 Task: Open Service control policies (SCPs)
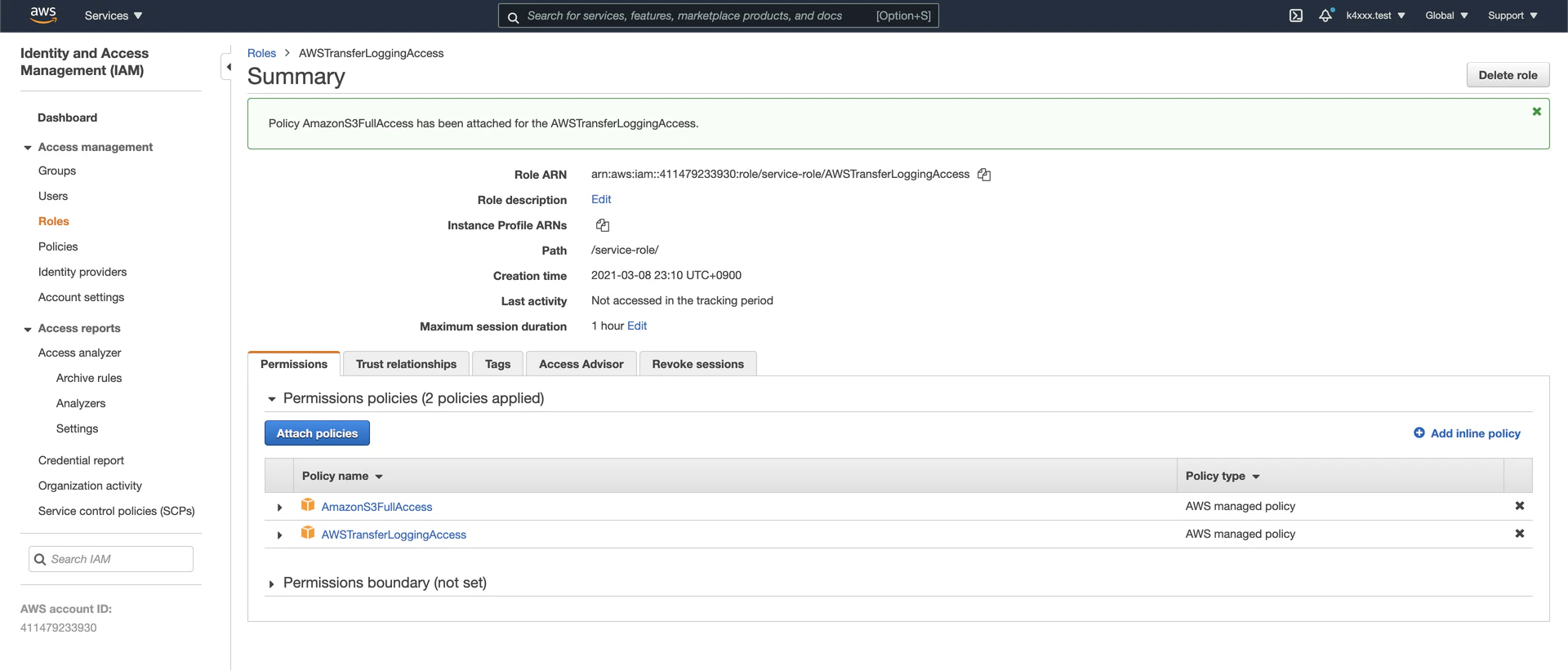(117, 511)
